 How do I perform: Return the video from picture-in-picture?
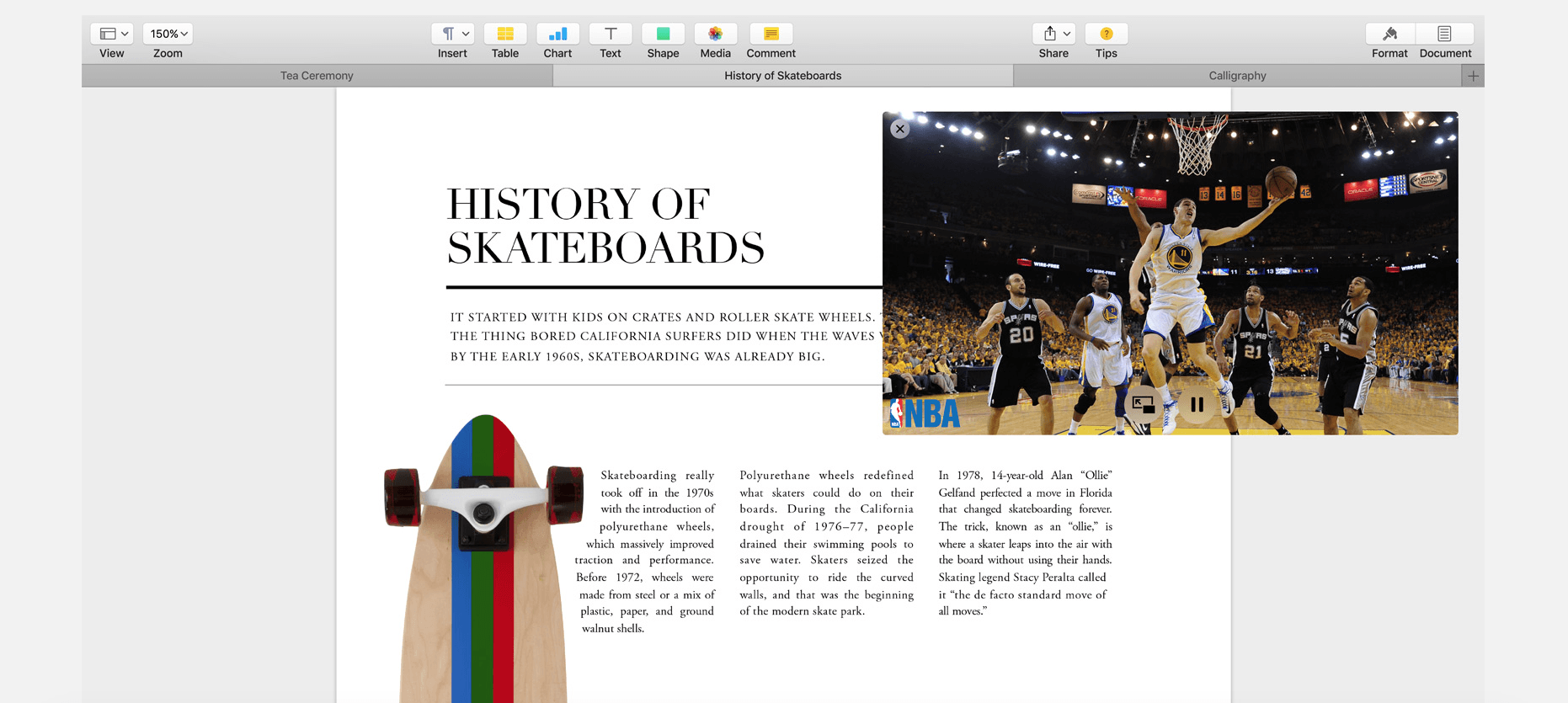tap(1144, 405)
